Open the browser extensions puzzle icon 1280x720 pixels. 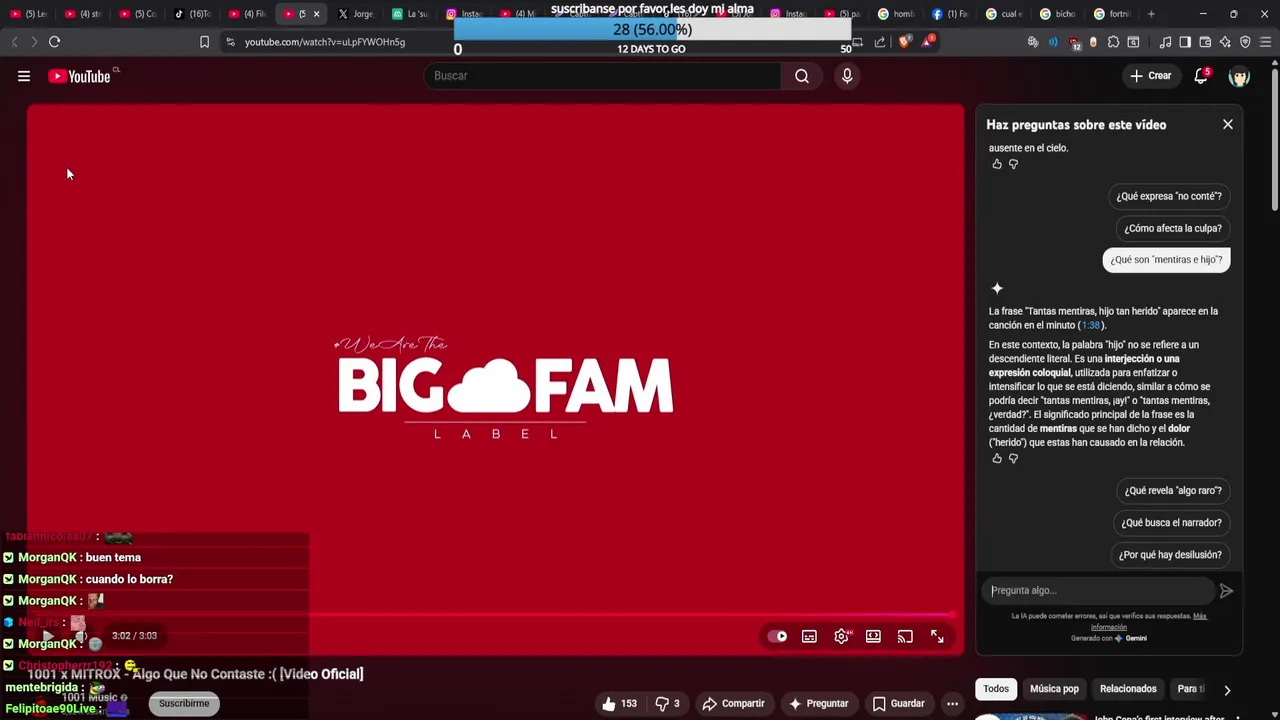click(1113, 42)
